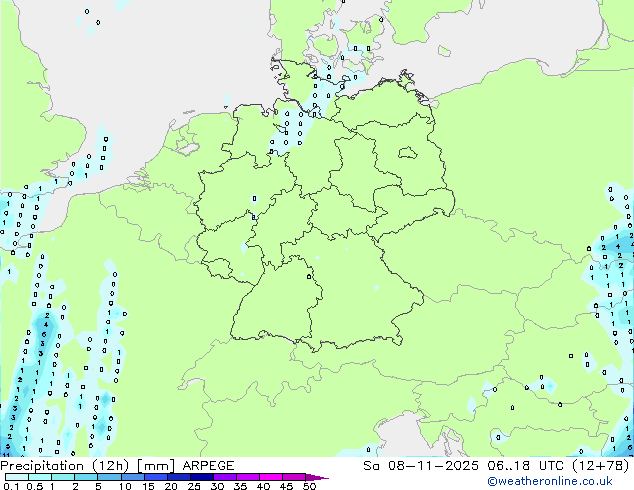Select the 0.1–0.5 mm legend color swatch
The height and width of the screenshot is (490, 634).
[x=17, y=477]
